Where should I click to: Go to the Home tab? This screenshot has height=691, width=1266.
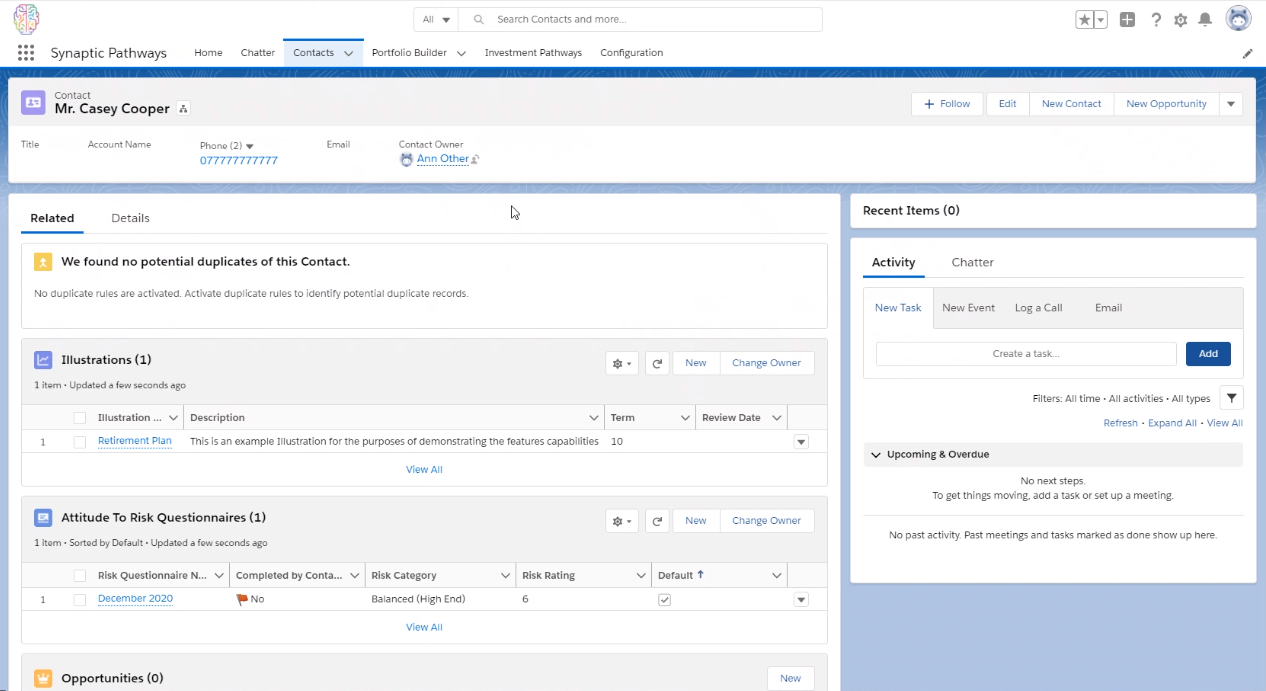208,53
